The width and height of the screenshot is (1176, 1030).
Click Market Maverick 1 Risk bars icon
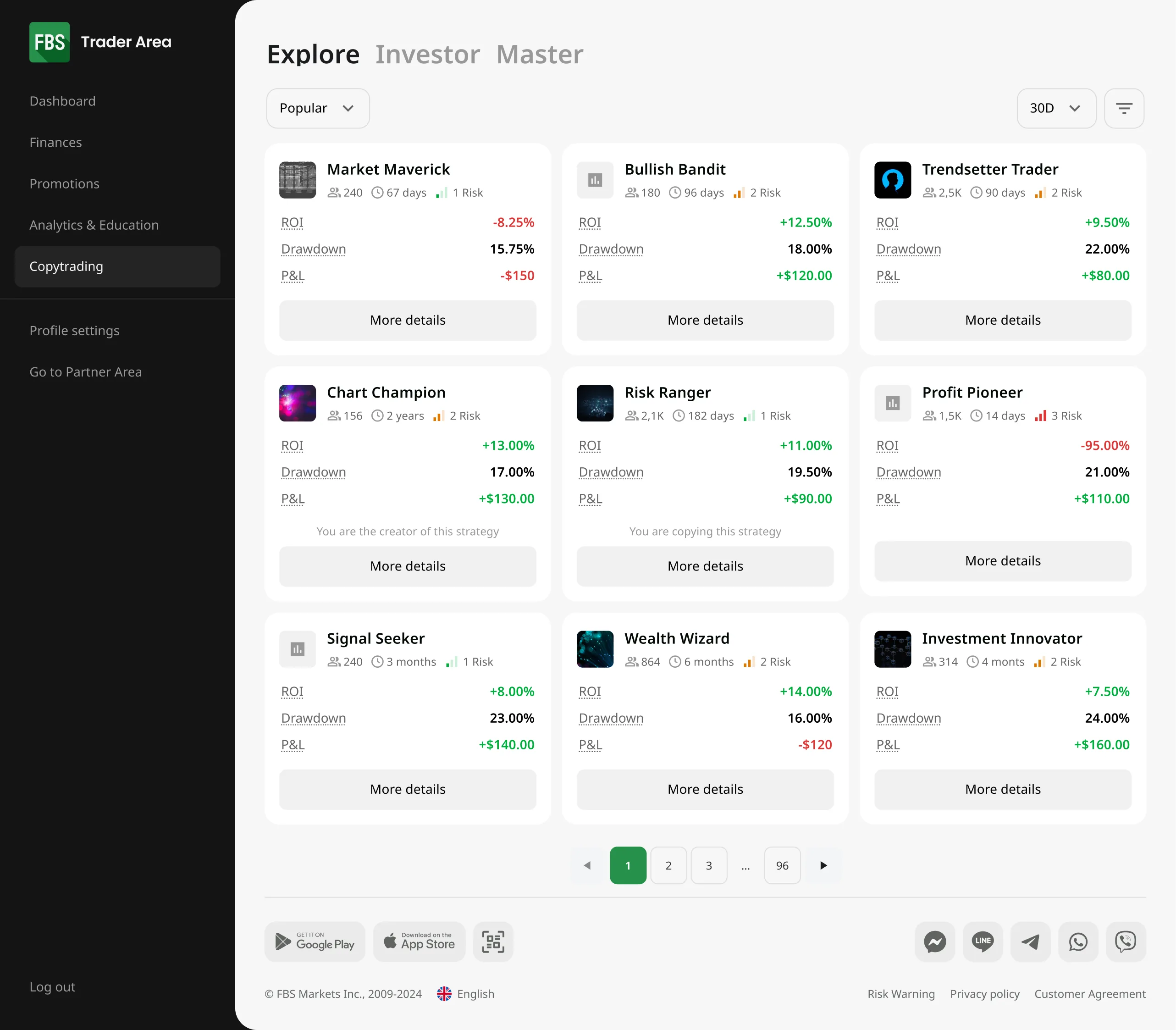click(x=441, y=193)
